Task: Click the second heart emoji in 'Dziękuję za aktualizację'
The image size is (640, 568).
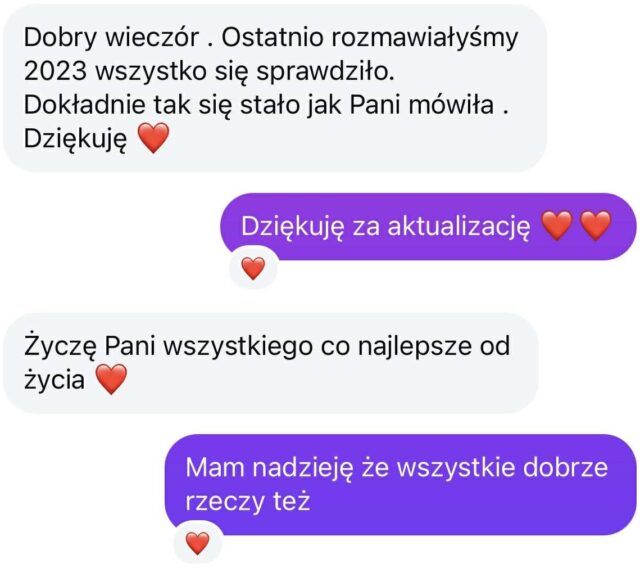Action: pos(596,225)
